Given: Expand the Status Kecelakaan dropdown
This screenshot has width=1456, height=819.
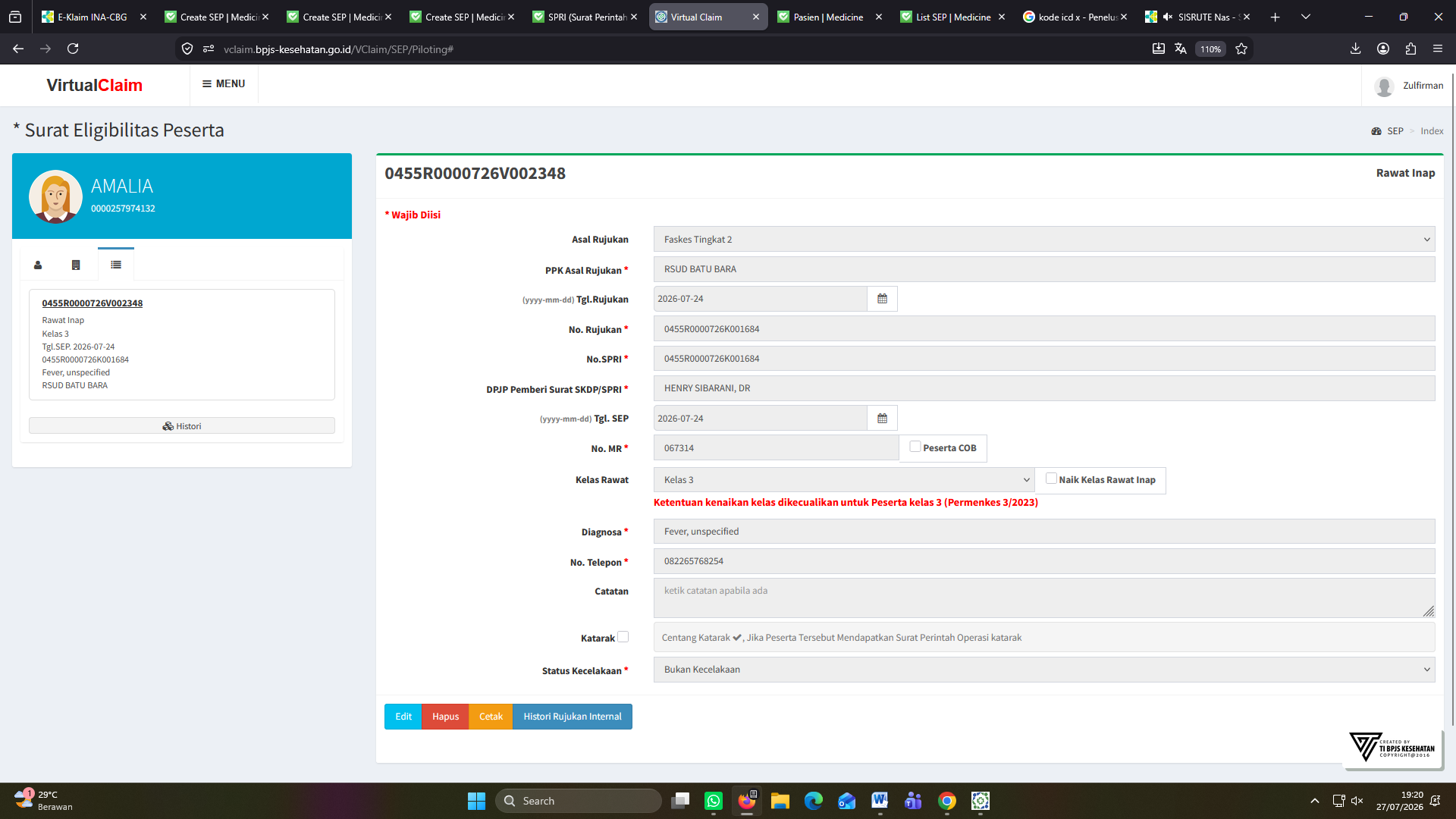Looking at the screenshot, I should pyautogui.click(x=1044, y=670).
